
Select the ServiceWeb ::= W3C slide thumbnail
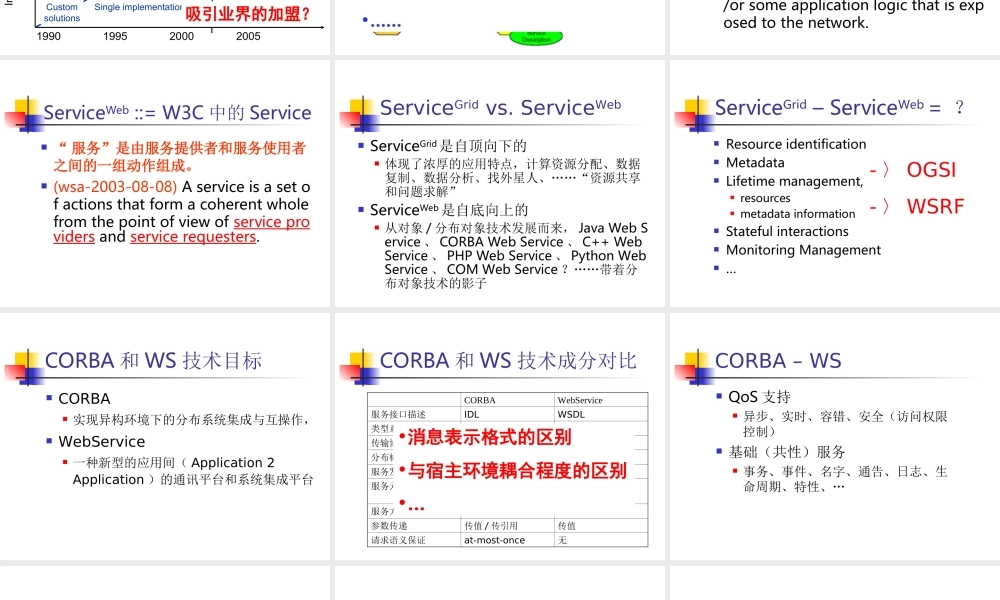click(x=164, y=180)
